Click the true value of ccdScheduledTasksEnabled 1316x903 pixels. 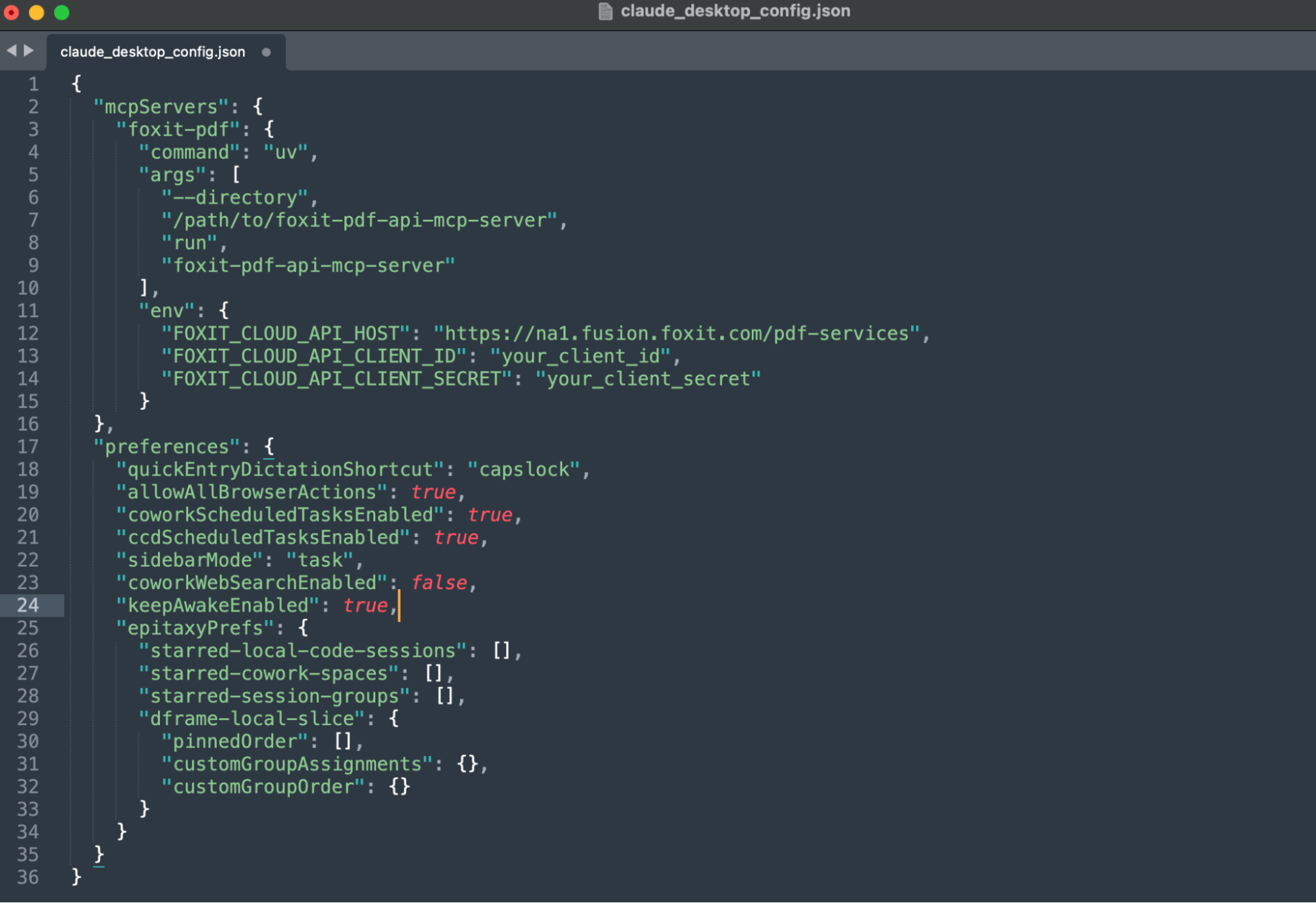[x=456, y=538]
